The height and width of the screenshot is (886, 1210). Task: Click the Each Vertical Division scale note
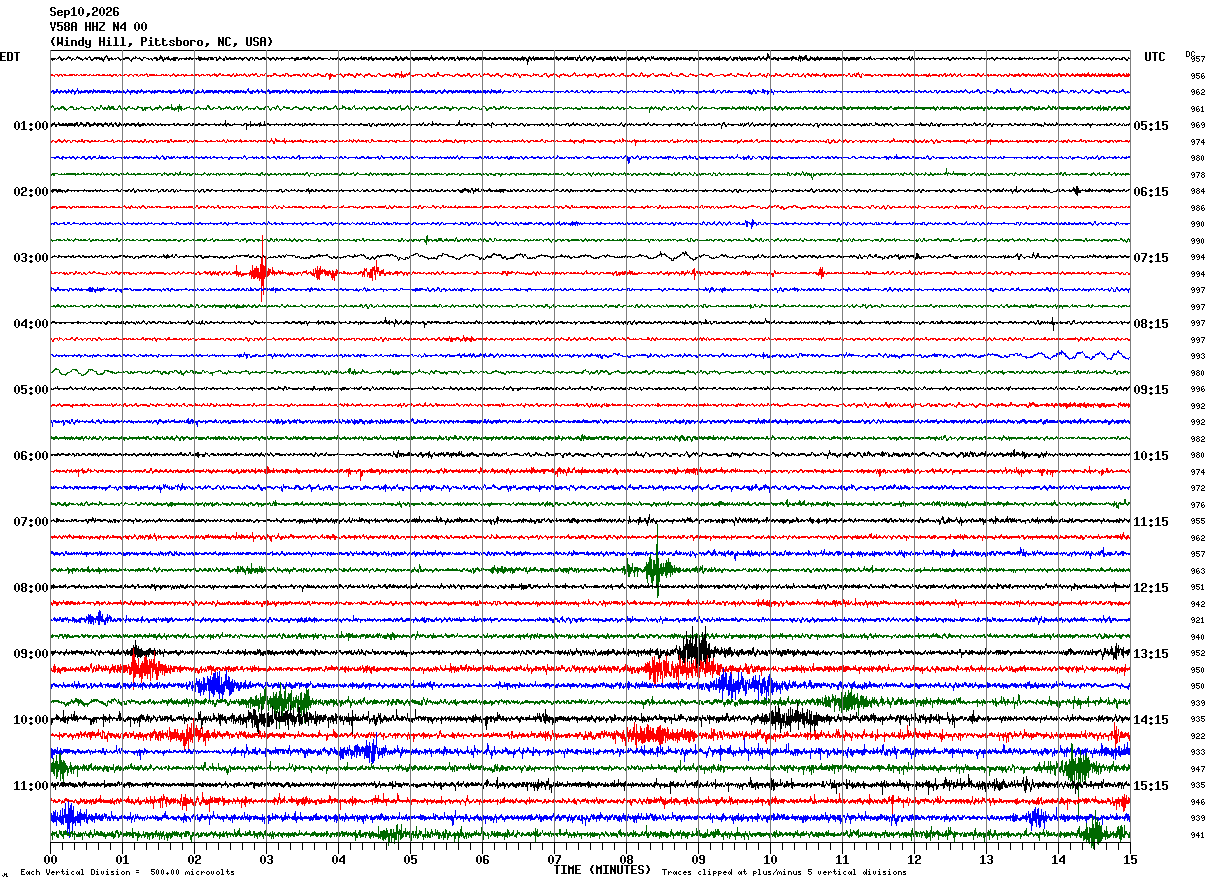128,873
